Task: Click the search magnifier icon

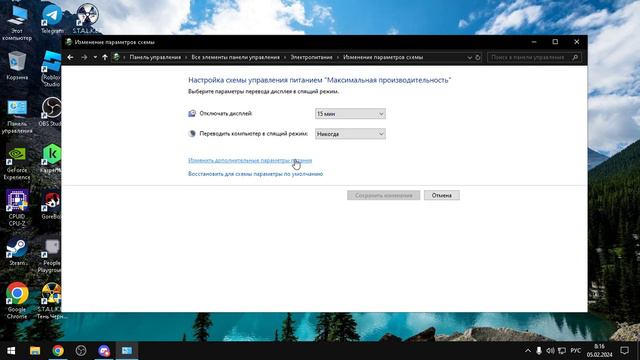Action: (575, 58)
